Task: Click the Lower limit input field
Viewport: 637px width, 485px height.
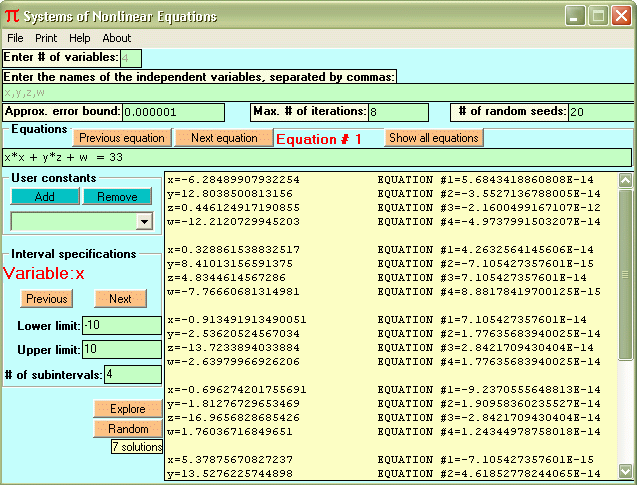Action: tap(121, 326)
